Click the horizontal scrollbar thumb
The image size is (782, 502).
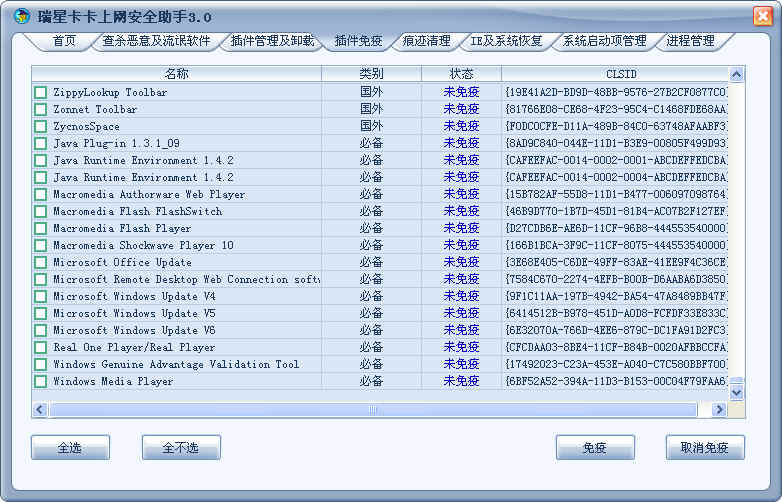373,410
